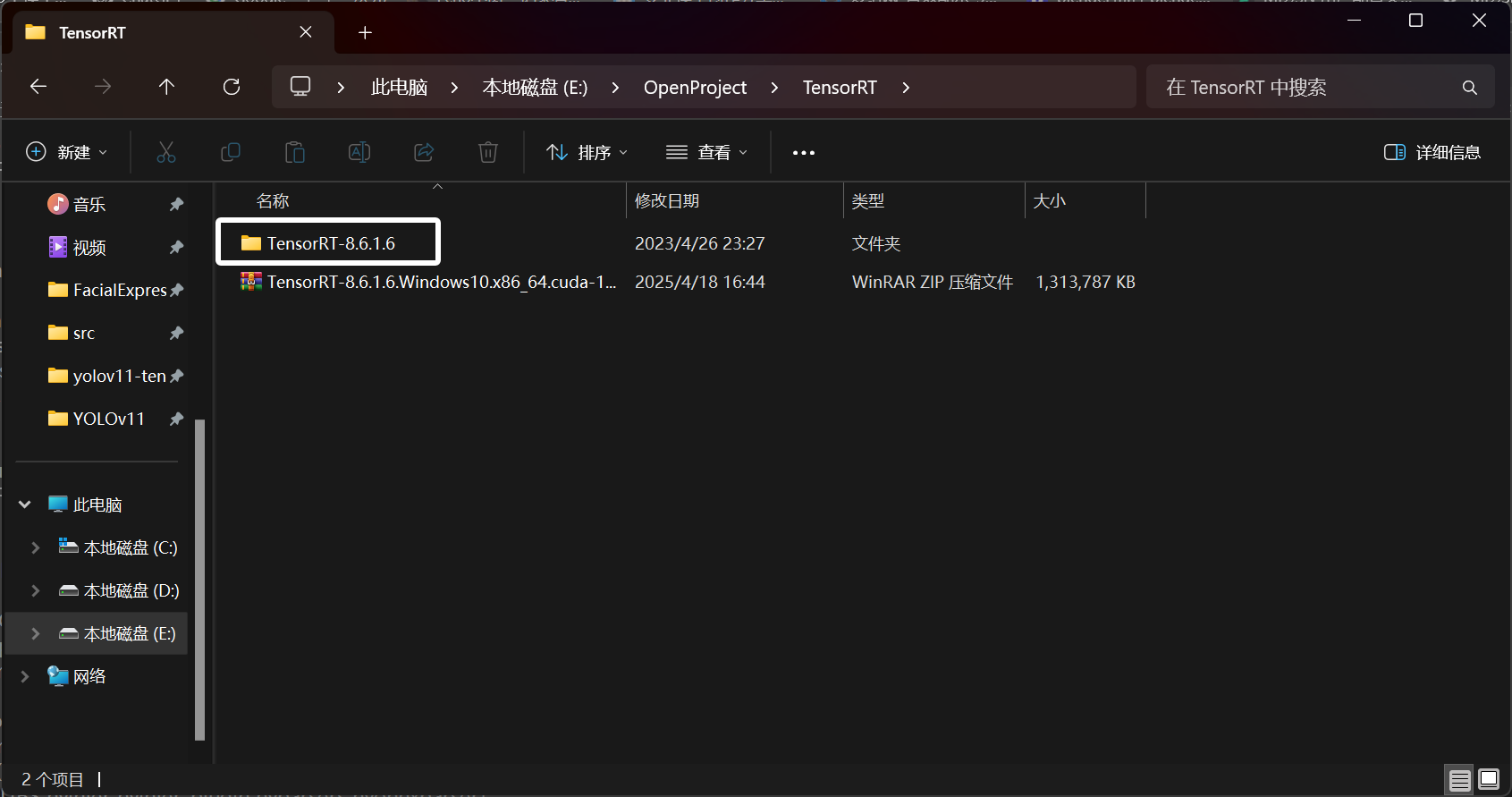Click 此电脑 in the address breadcrumb
Screen dimensions: 1512x797
399,88
